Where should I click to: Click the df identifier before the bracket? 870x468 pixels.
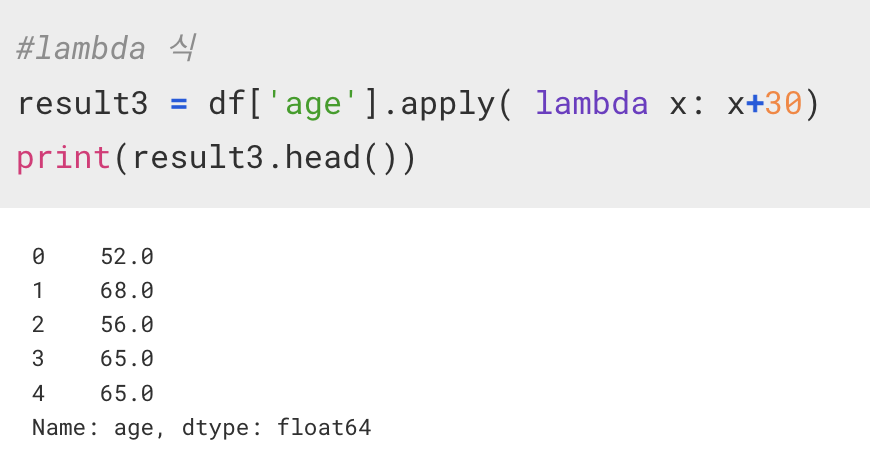[226, 103]
